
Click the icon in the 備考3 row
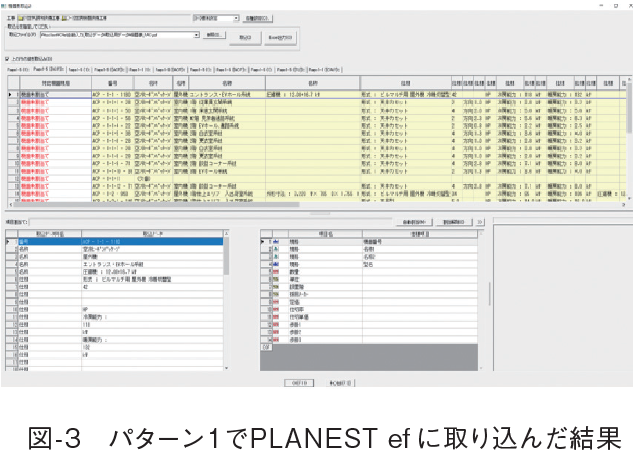click(x=277, y=340)
